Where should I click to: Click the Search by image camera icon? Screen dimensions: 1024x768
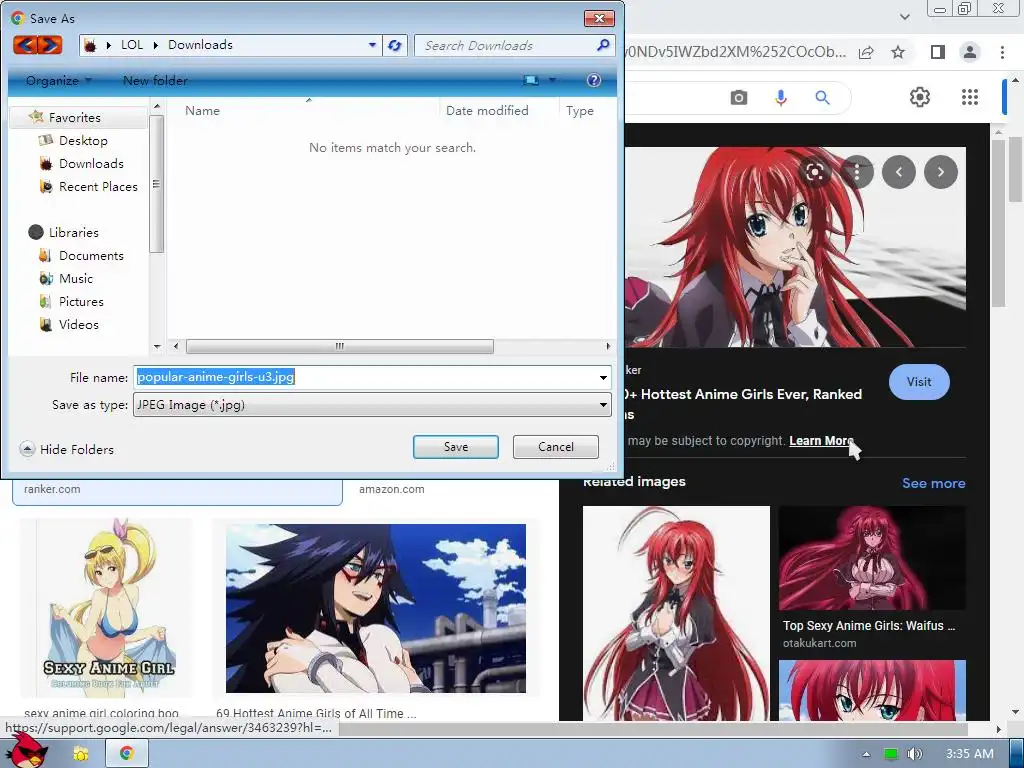coord(739,98)
